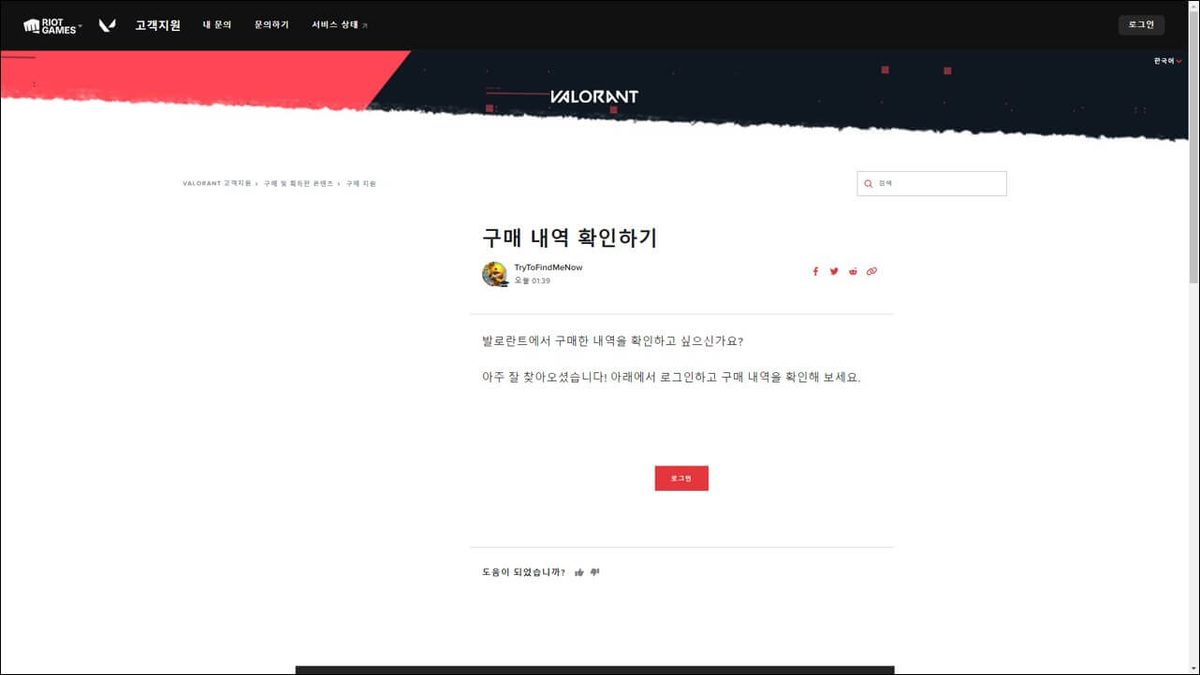Click the red 로그인 button in article

click(x=681, y=478)
